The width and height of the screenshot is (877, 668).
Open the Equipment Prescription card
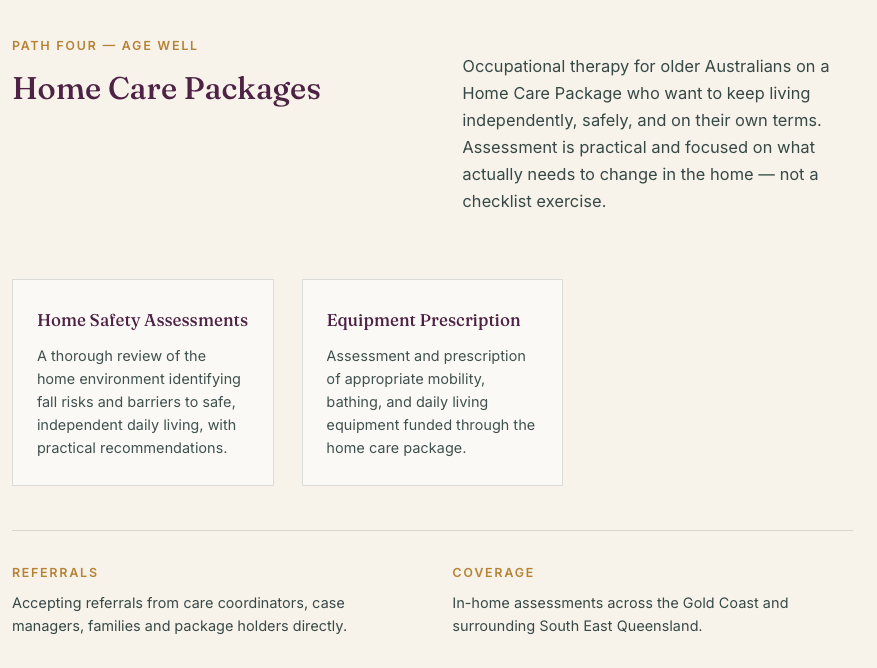pyautogui.click(x=432, y=383)
